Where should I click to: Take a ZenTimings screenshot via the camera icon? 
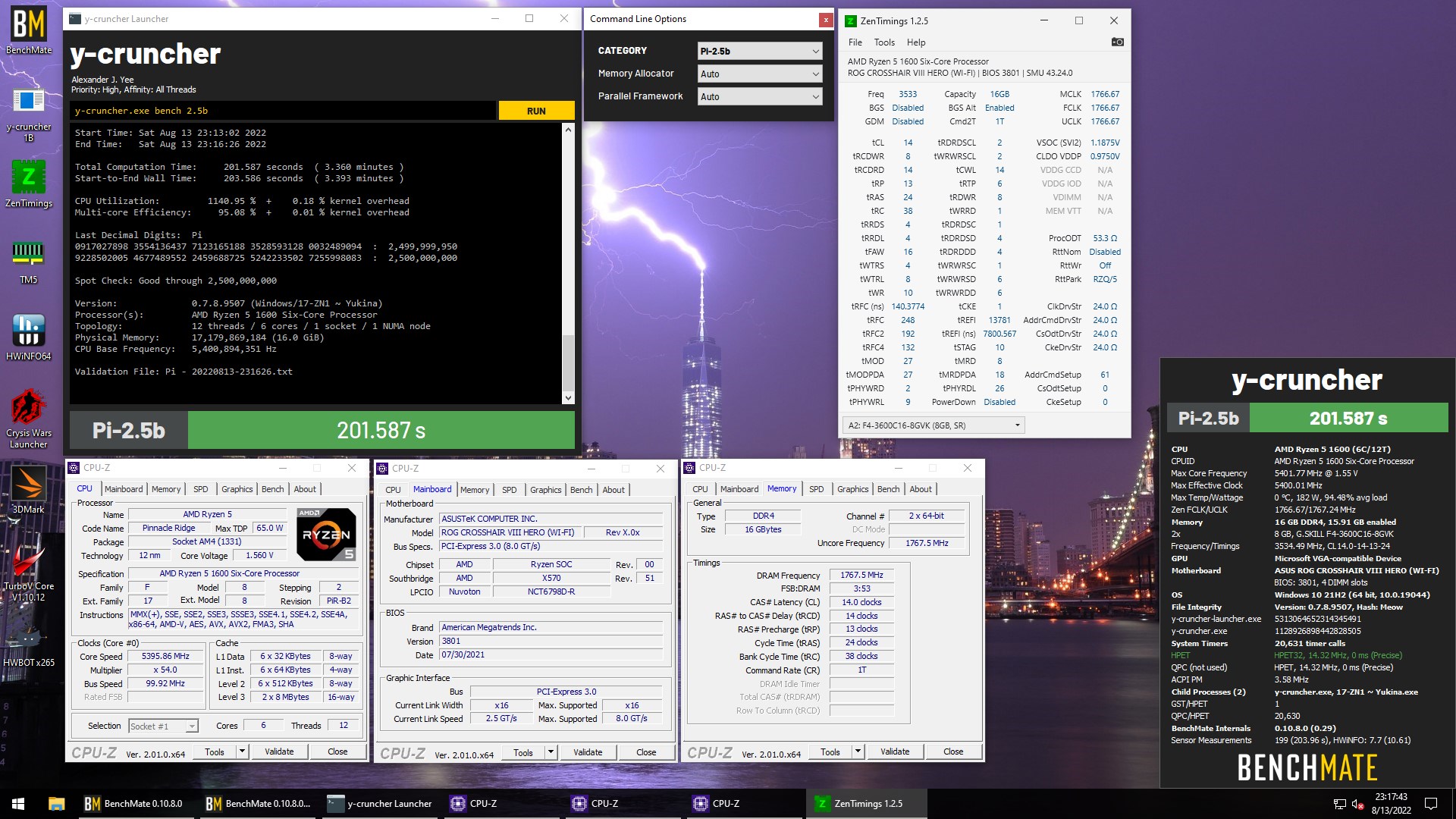[x=1117, y=42]
